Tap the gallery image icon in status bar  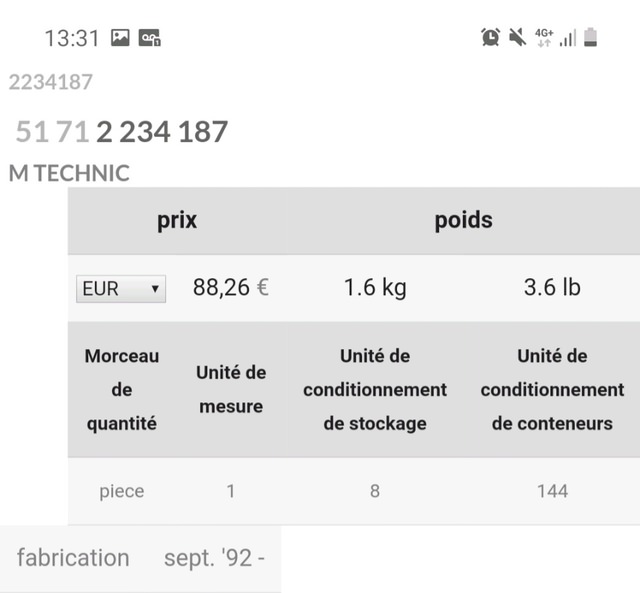pos(120,38)
